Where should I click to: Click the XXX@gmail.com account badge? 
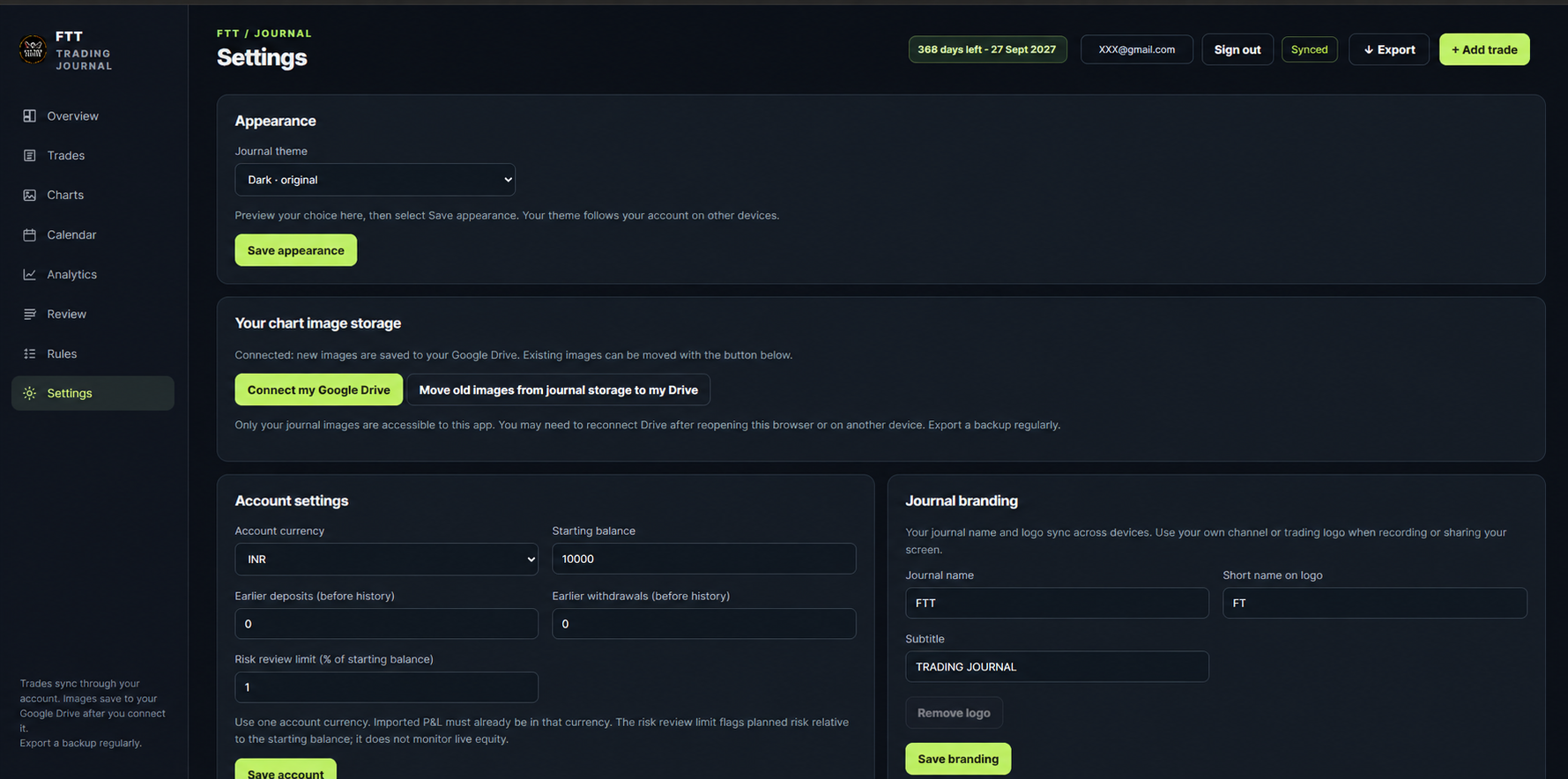[x=1136, y=49]
